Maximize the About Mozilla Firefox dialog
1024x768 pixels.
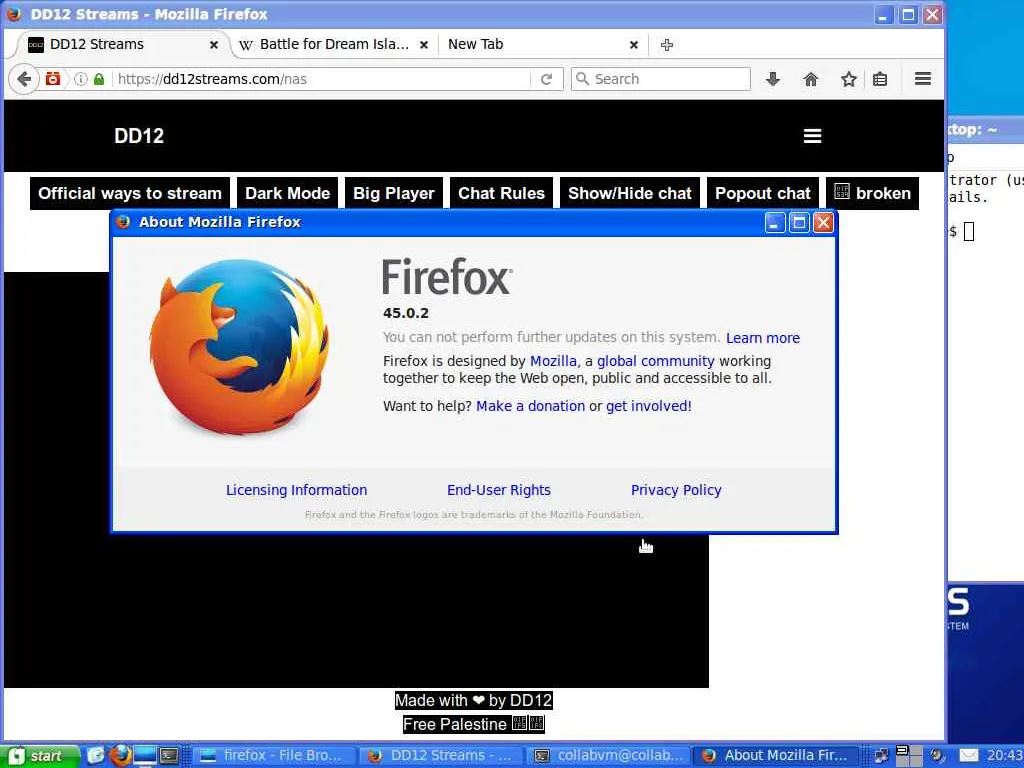[x=799, y=223]
